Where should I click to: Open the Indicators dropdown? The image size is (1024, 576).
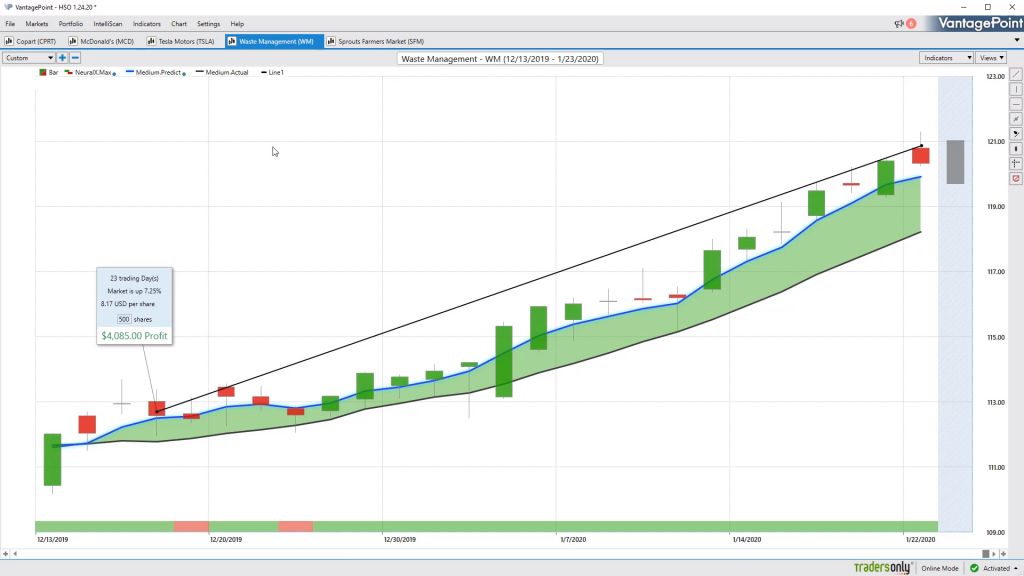click(x=946, y=58)
